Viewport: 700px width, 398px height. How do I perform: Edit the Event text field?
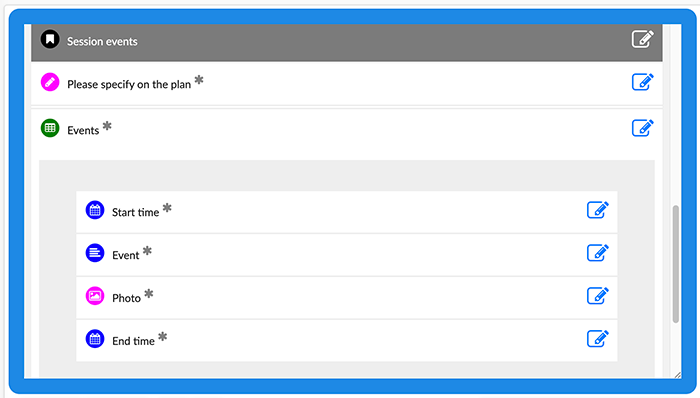click(597, 253)
